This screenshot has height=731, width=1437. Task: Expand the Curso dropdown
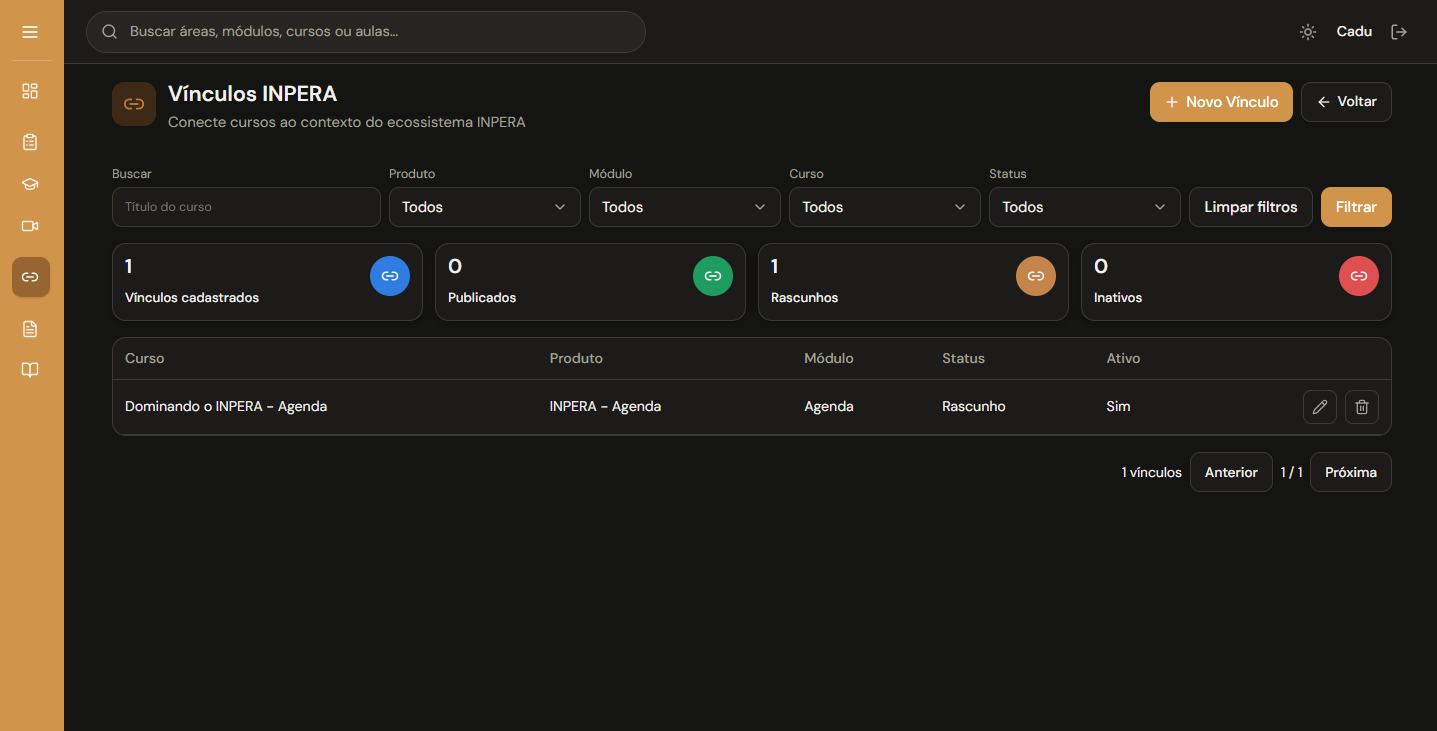[885, 207]
